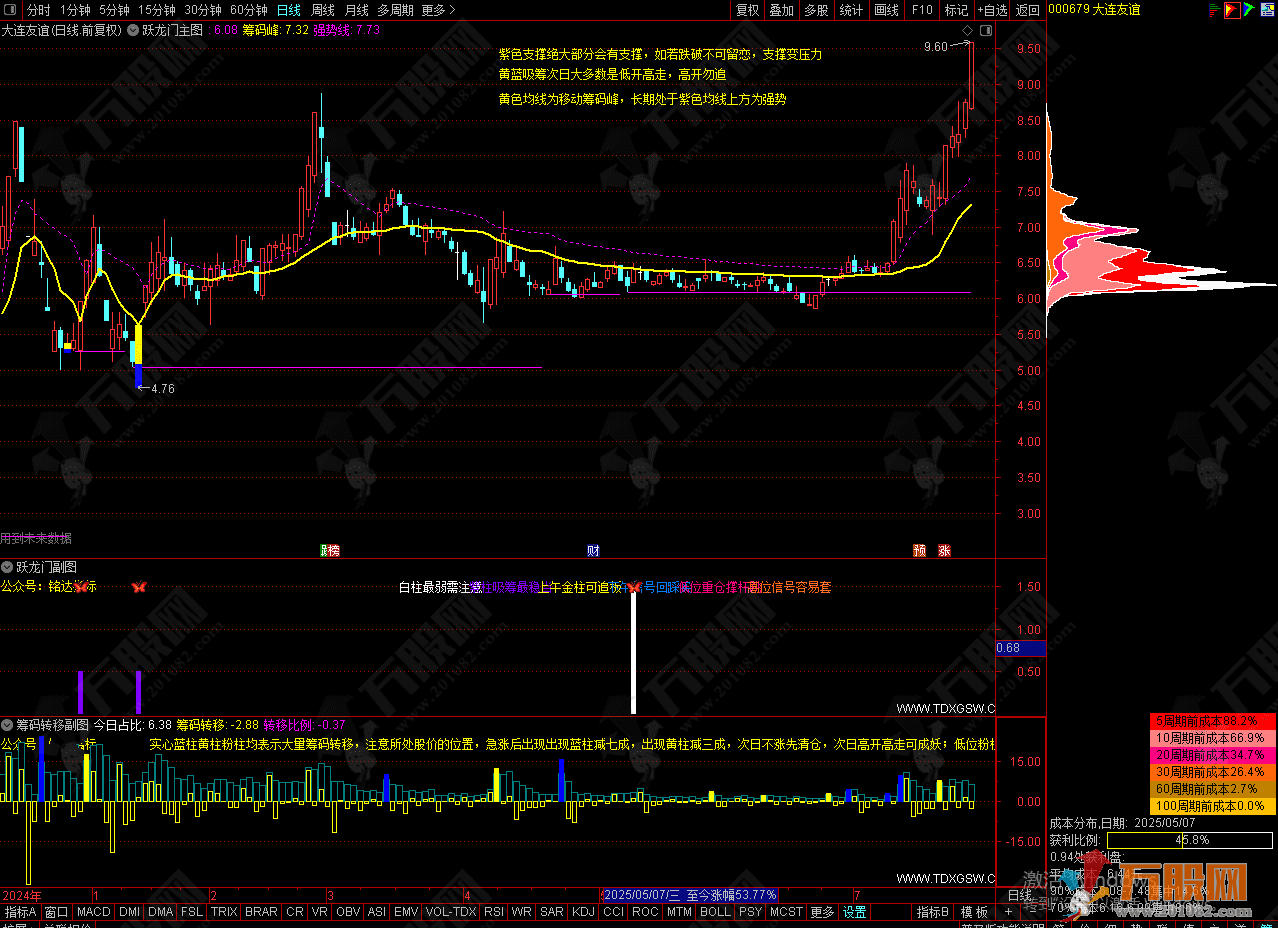This screenshot has height=928, width=1278.
Task: Open 更多 indicators in bottom bar
Action: point(822,912)
